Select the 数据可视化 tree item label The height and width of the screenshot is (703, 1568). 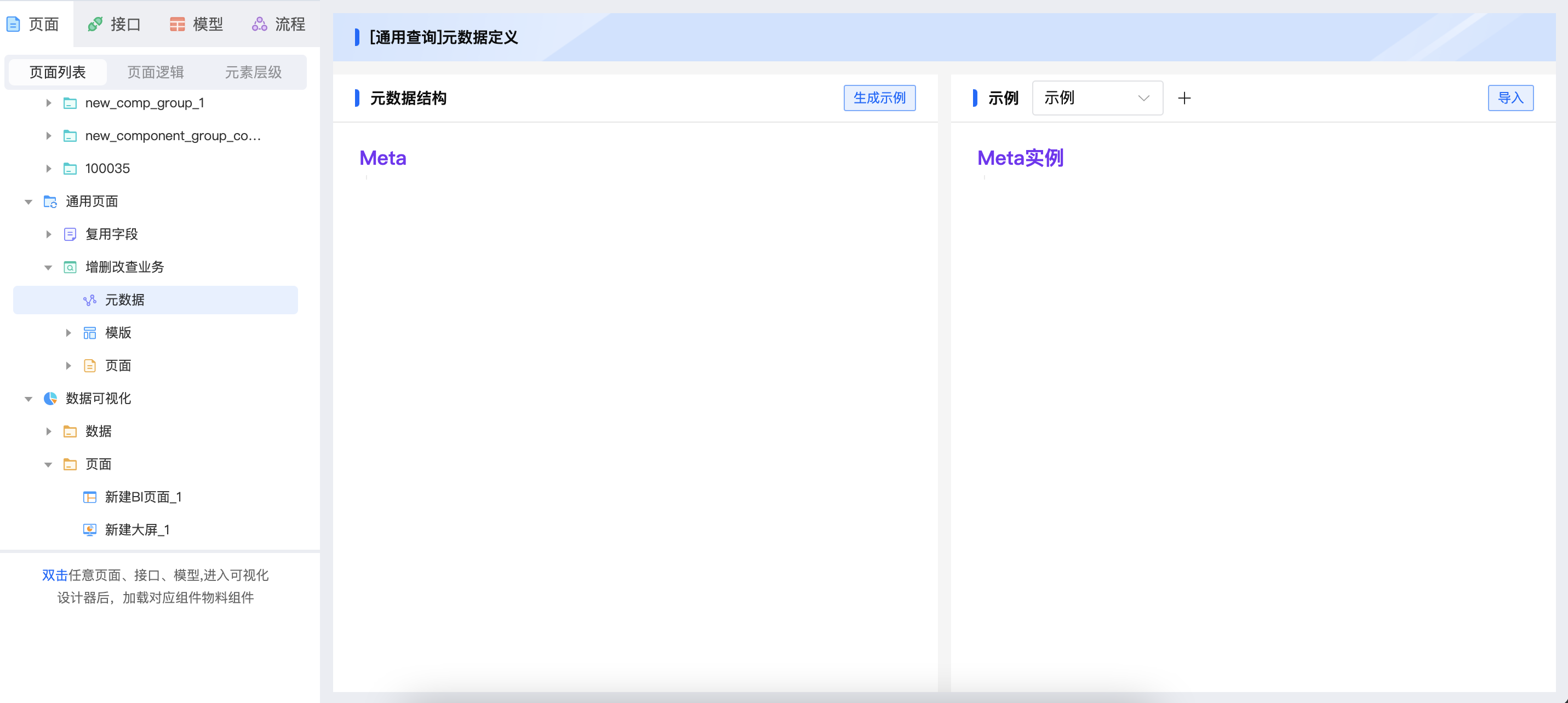click(x=99, y=399)
